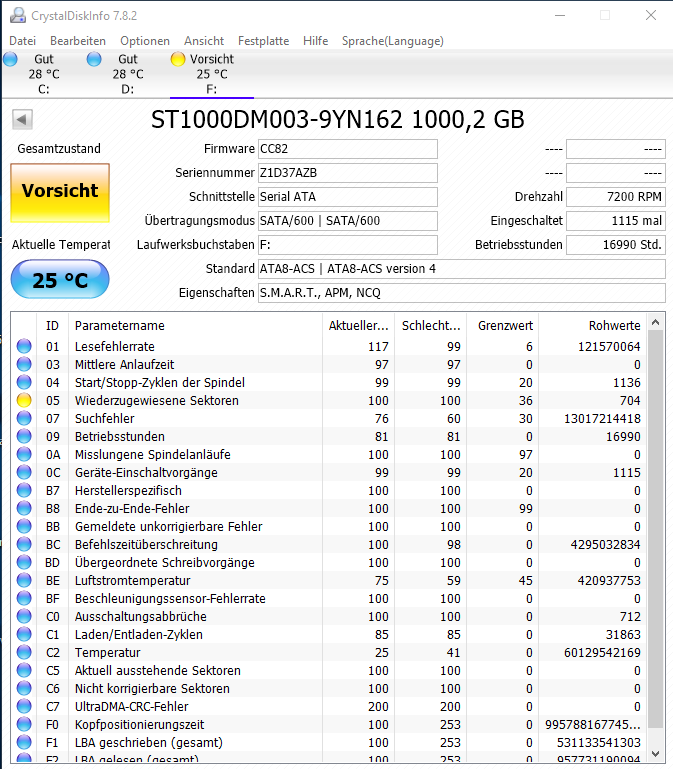Select the Start/Stopp-Zyklen der Spindel row
Screen dimensions: 673x769
(329, 383)
